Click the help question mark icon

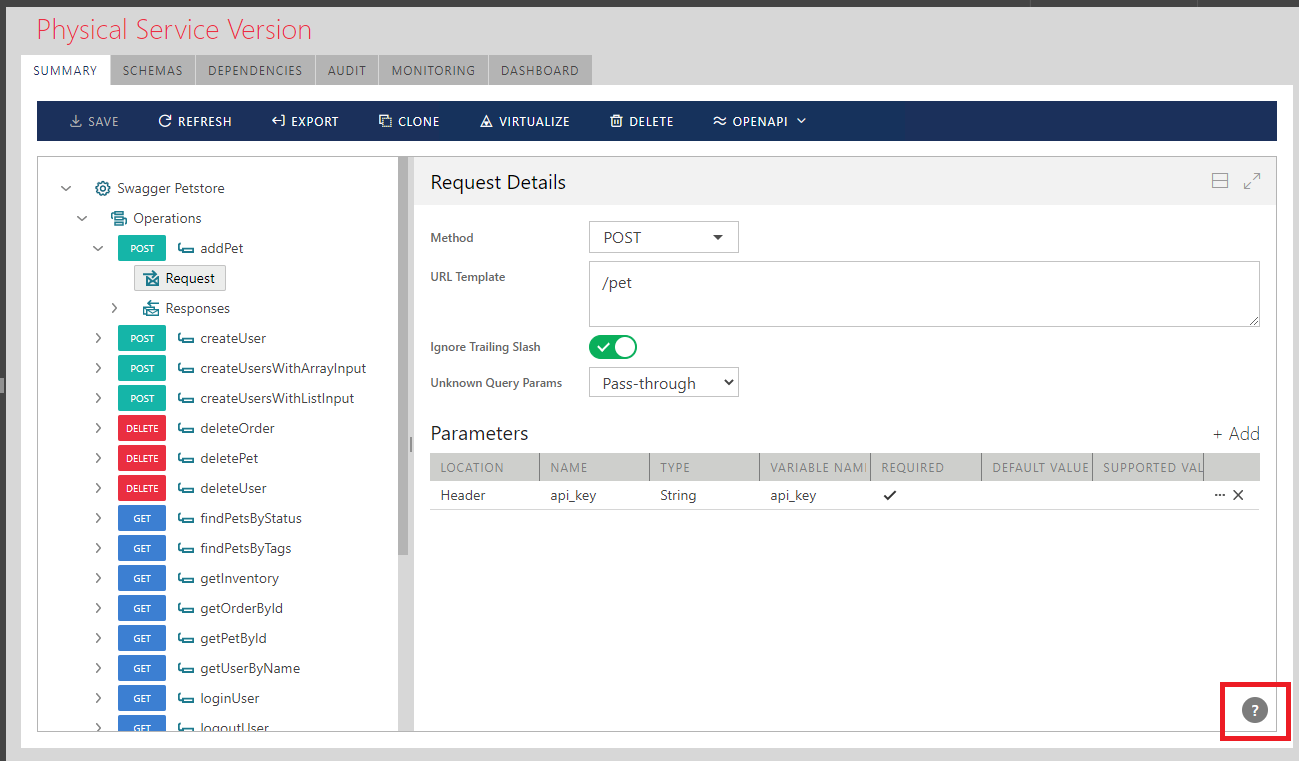click(x=1254, y=710)
